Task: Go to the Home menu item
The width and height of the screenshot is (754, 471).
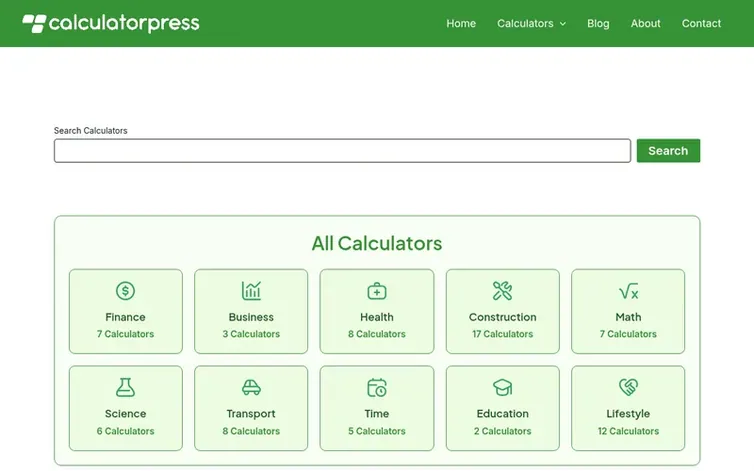Action: click(461, 23)
